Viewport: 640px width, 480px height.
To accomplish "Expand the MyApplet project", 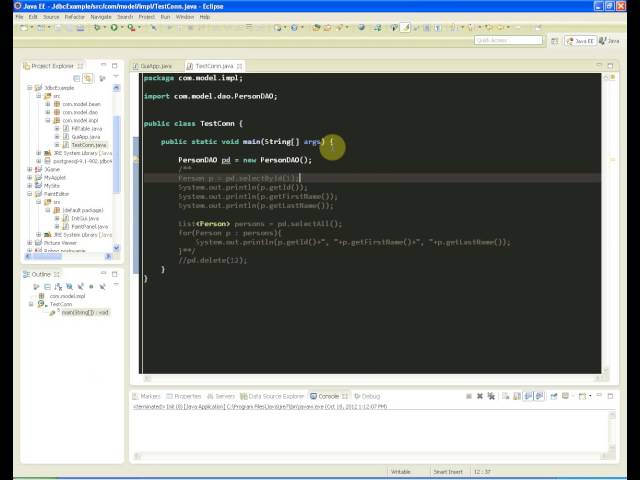I will (x=30, y=178).
